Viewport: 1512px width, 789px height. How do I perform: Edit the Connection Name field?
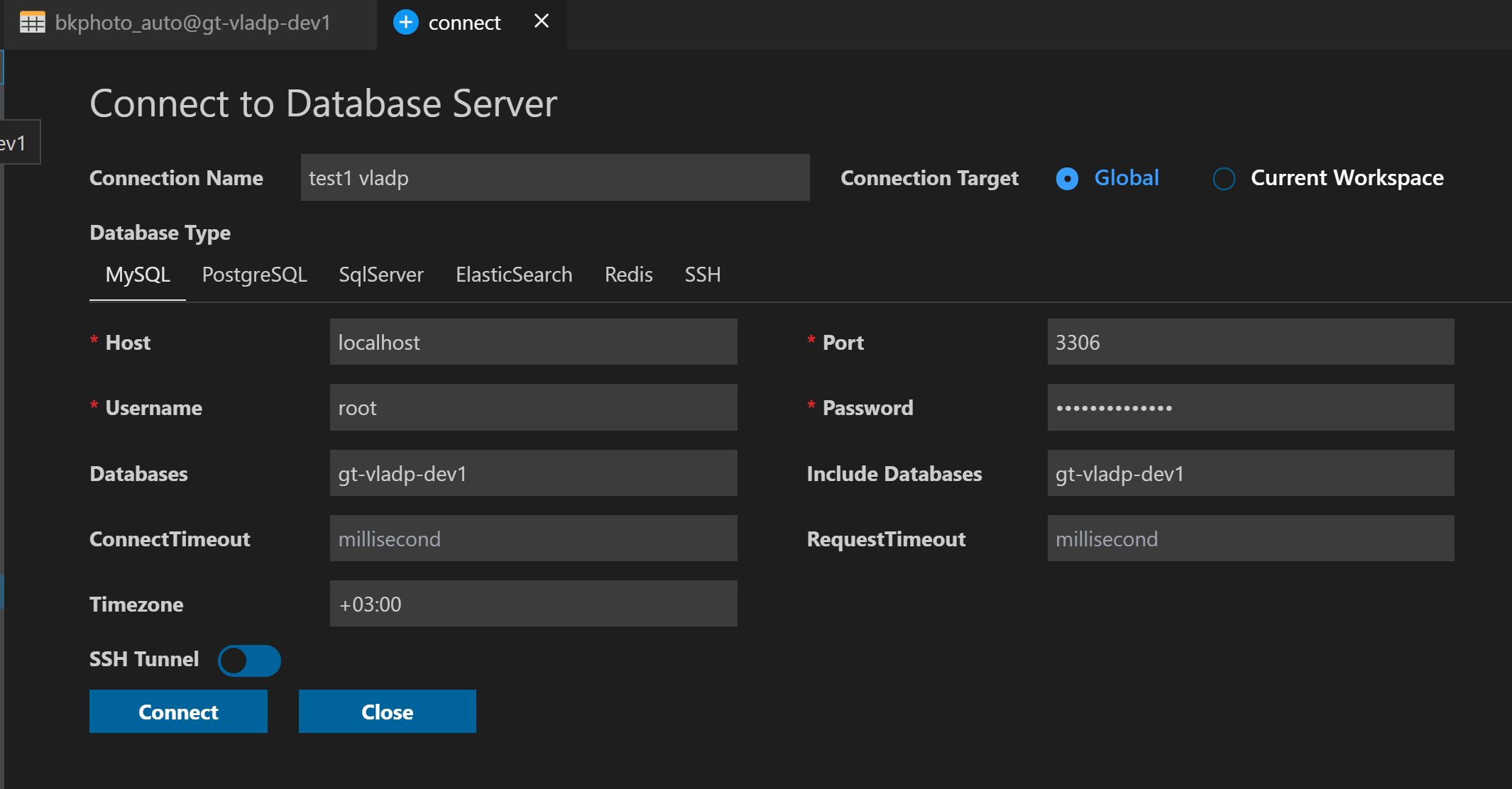555,177
